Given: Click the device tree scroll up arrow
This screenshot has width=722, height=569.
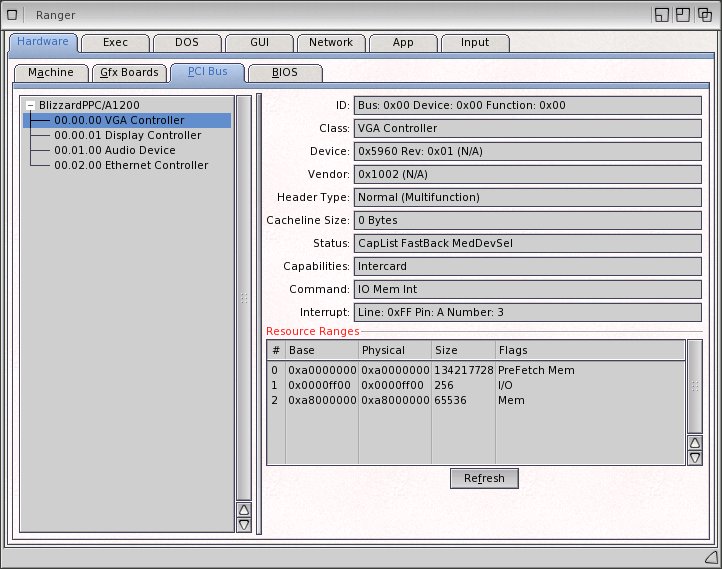Looking at the screenshot, I should click(243, 509).
